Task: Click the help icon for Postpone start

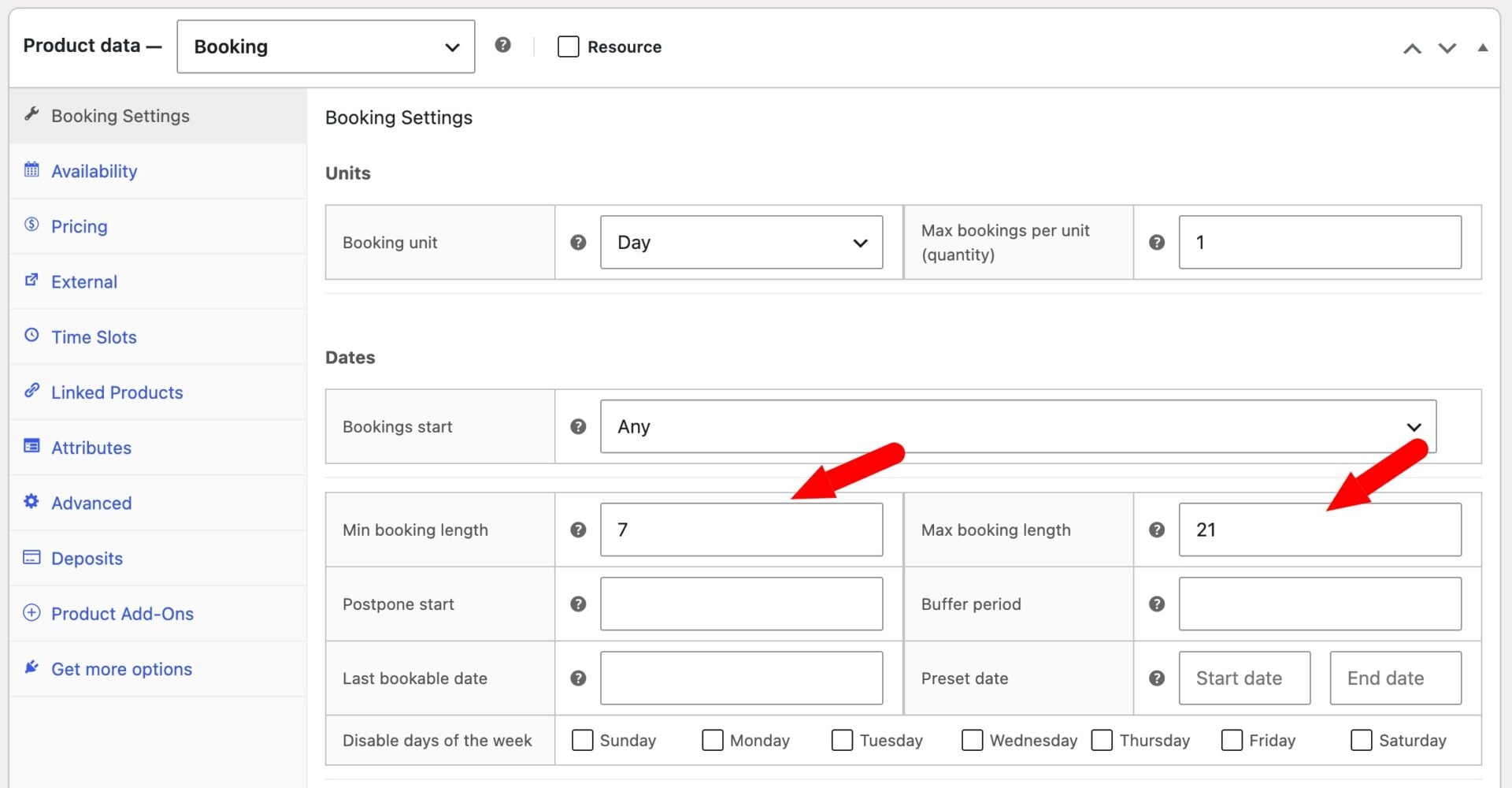Action: [578, 604]
